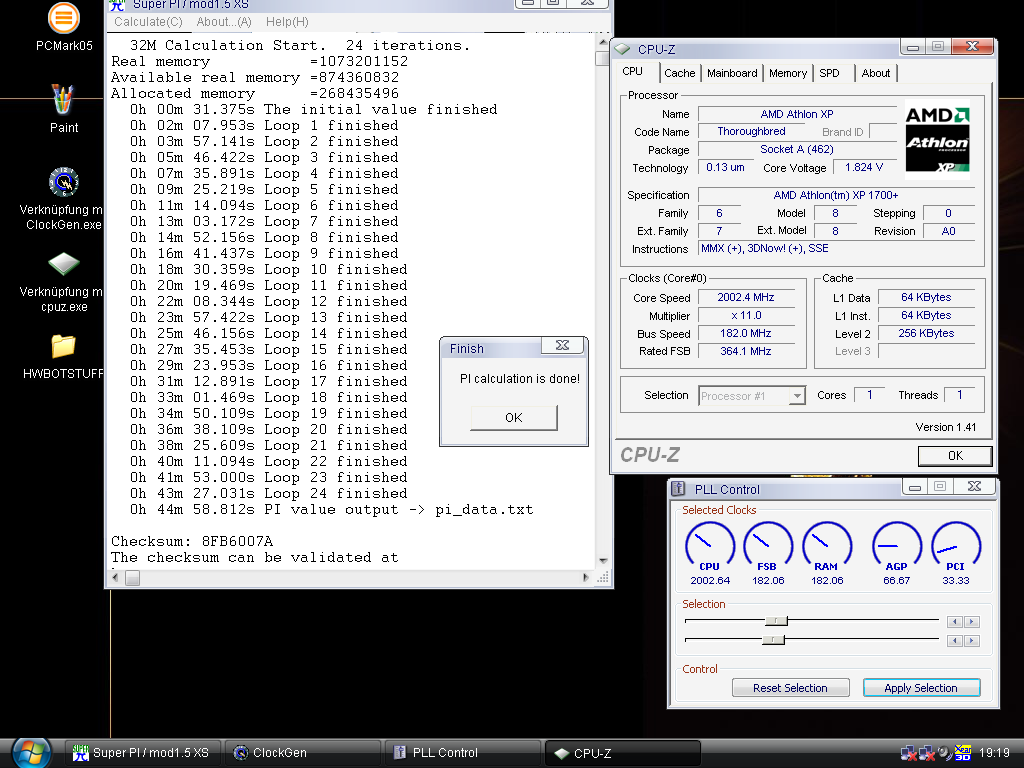The width and height of the screenshot is (1024, 768).
Task: Click Super PI vertical scrollbar down arrow
Action: (x=603, y=561)
